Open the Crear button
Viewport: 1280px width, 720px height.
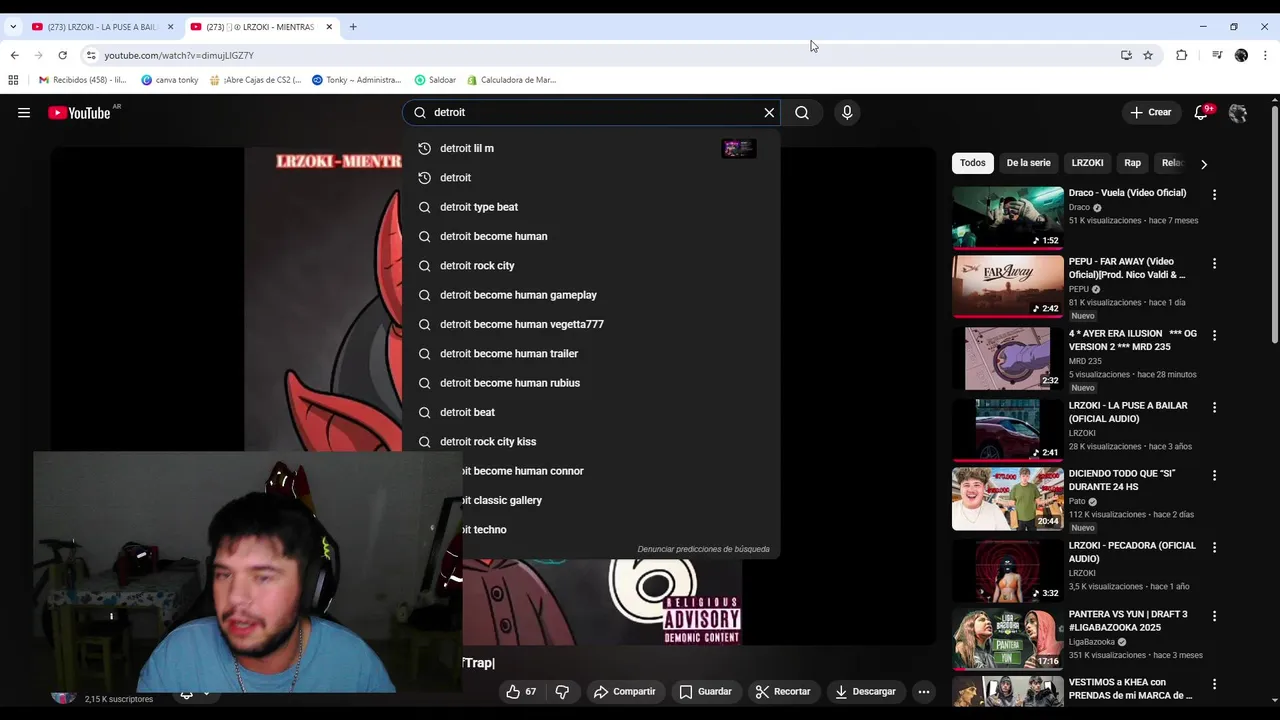pos(1150,113)
